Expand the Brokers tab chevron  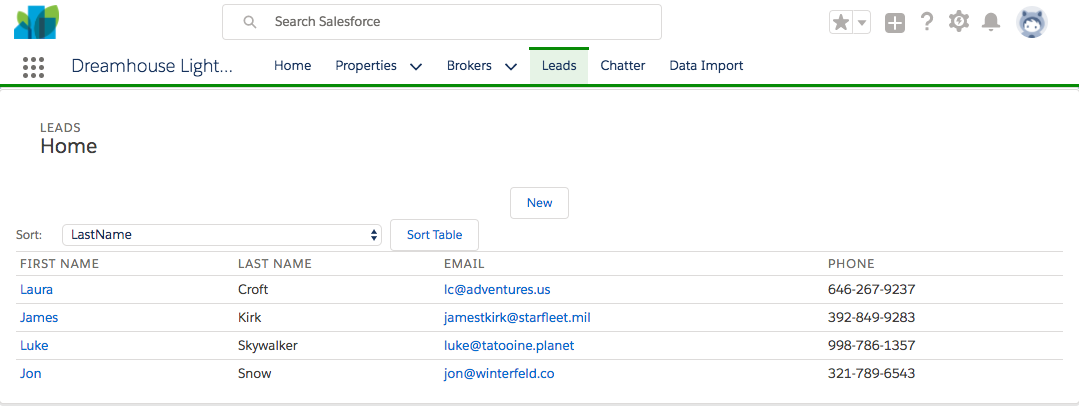[511, 67]
